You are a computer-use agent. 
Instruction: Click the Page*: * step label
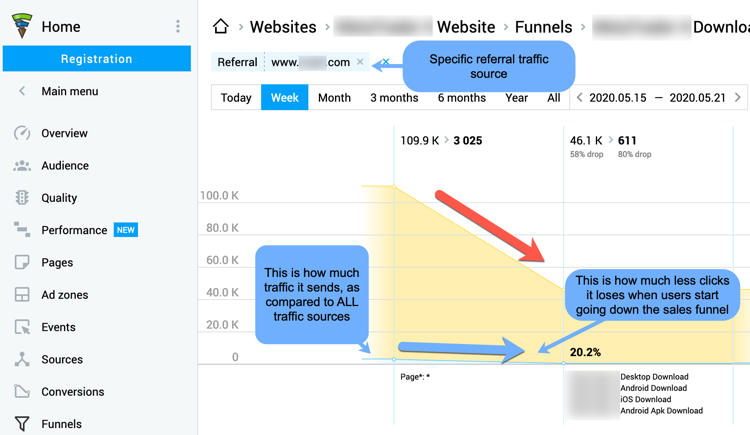point(415,377)
